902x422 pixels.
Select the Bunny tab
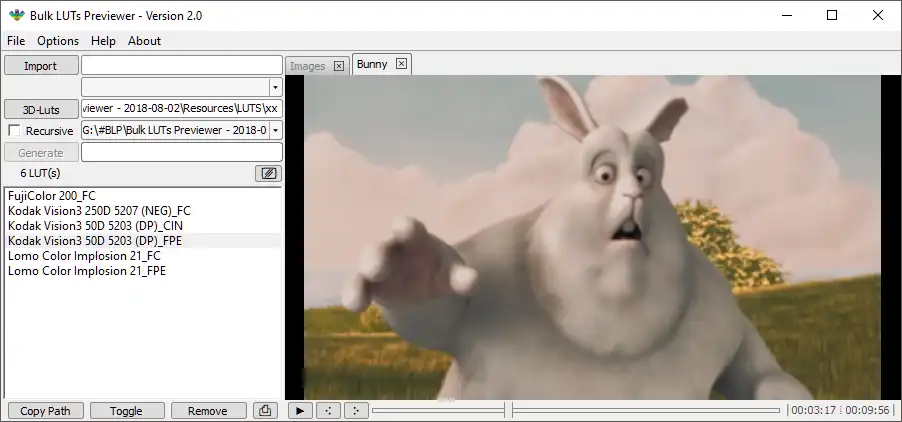pyautogui.click(x=372, y=64)
